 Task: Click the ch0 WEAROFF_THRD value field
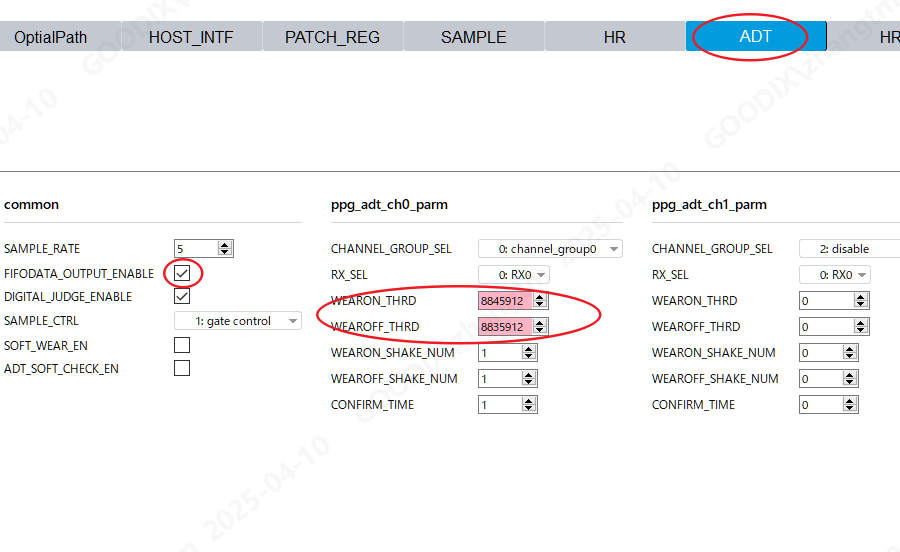click(x=505, y=327)
